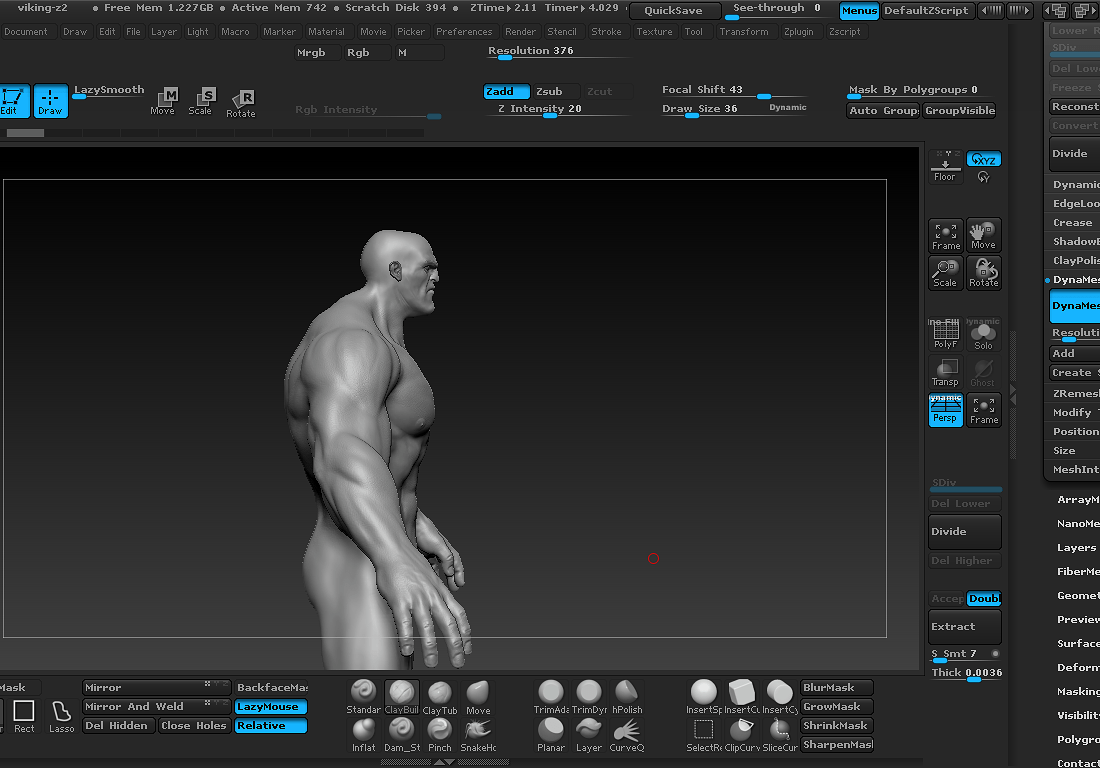1100x768 pixels.
Task: Toggle PolyF polyframe display
Action: 946,334
